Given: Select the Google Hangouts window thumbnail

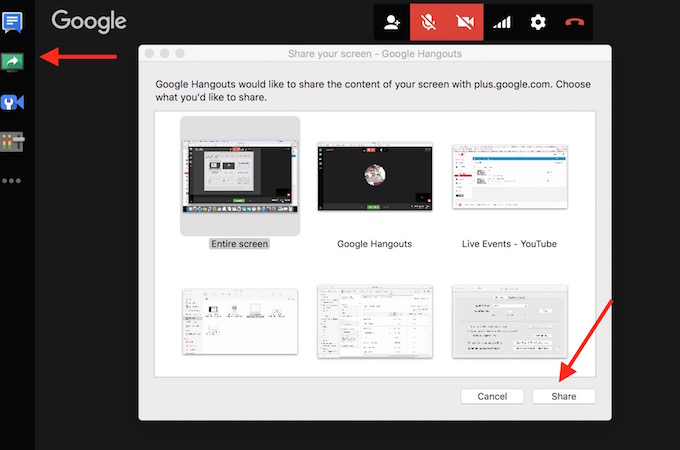Looking at the screenshot, I should (x=374, y=177).
